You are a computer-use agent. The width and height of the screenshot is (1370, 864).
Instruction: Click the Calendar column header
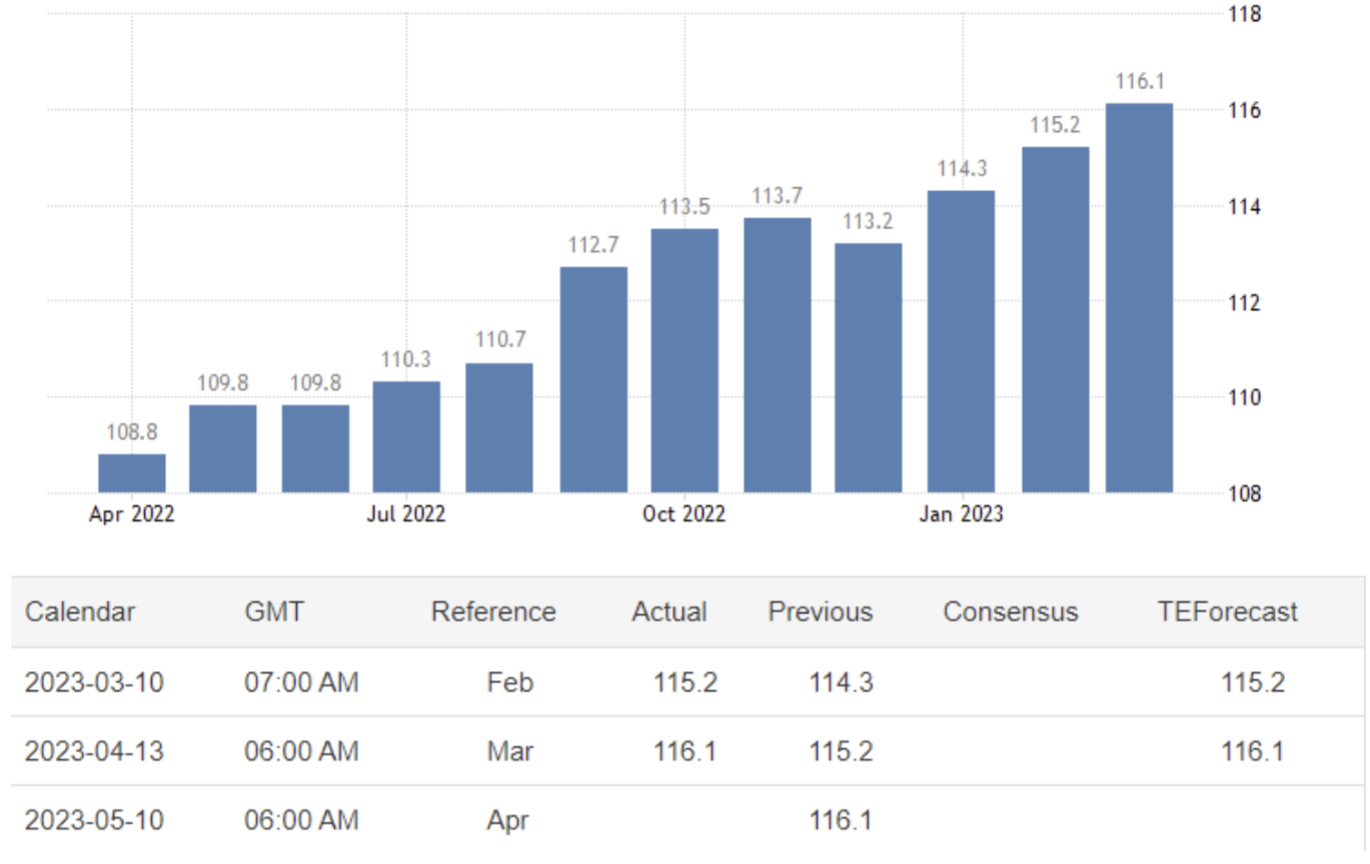click(x=80, y=612)
